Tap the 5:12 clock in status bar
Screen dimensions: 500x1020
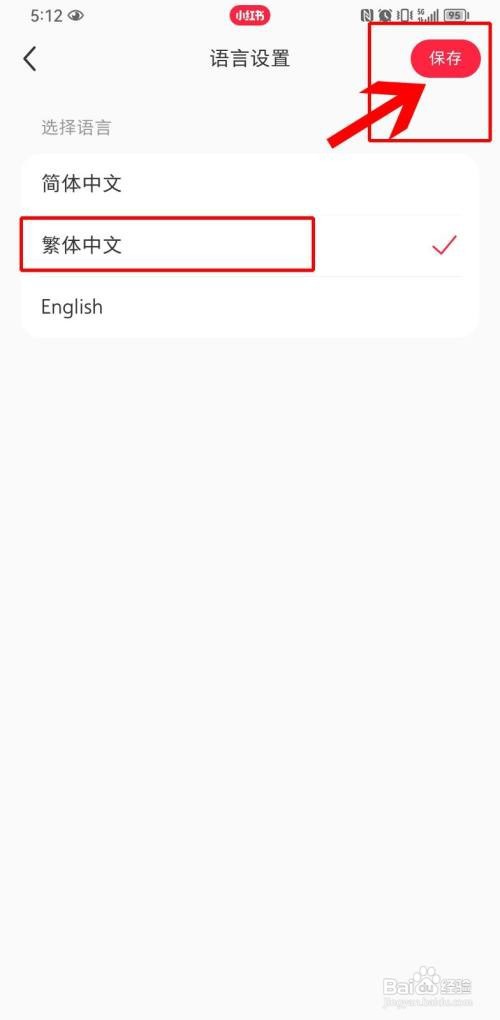[47, 15]
